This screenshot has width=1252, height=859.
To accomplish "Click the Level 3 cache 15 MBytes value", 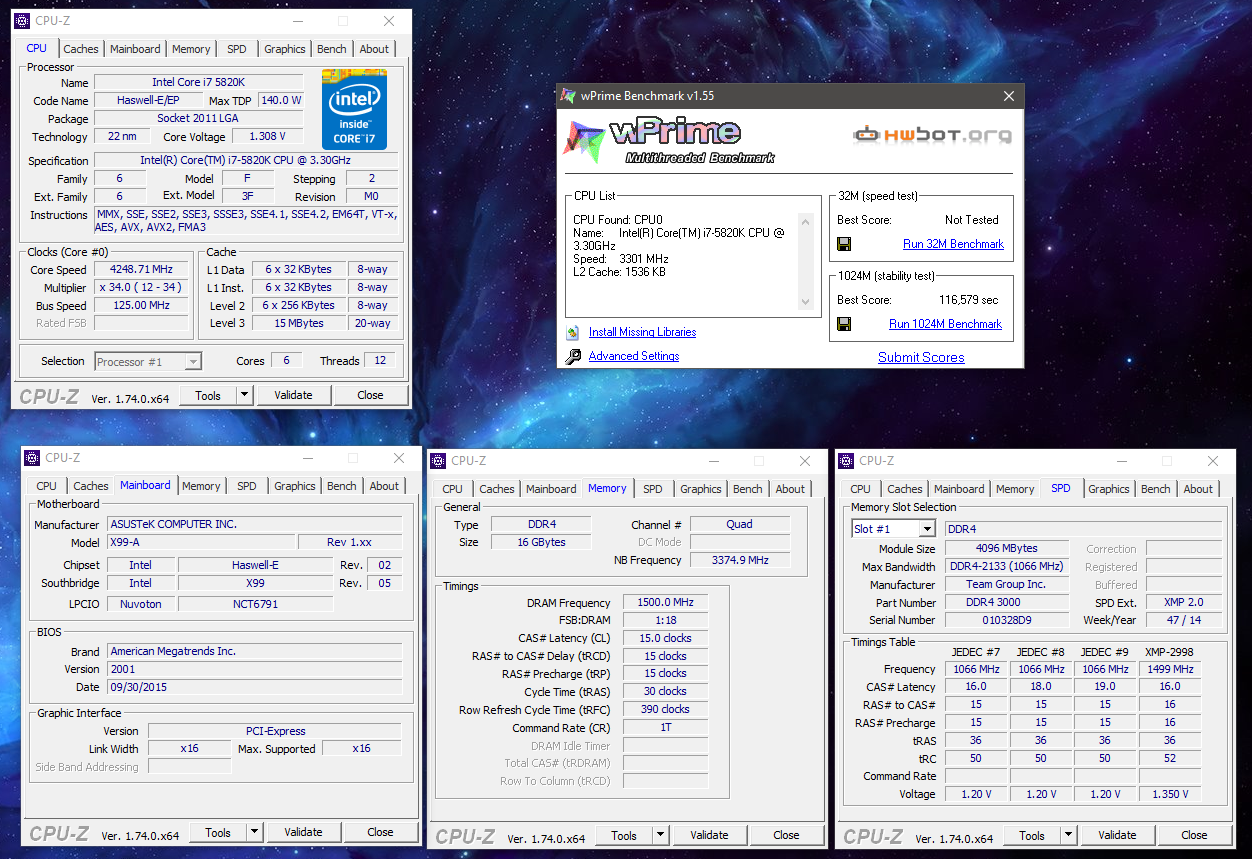I will pos(299,323).
